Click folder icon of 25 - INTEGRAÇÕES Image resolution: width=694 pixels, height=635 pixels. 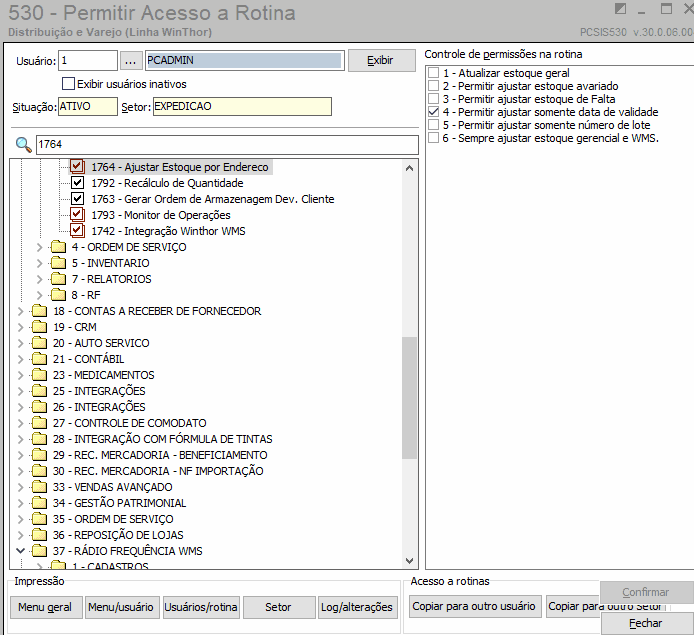click(x=39, y=391)
